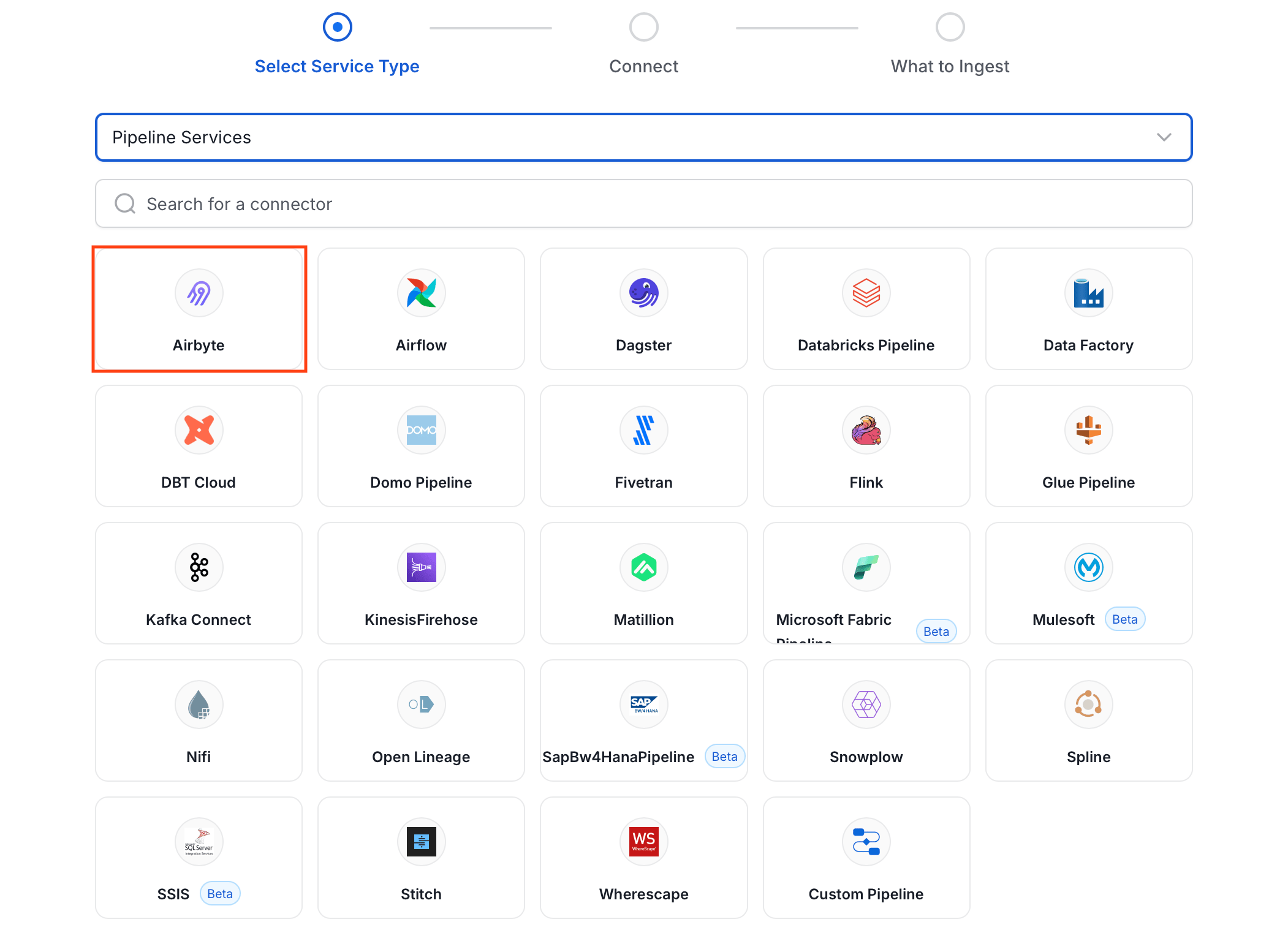The image size is (1288, 941).
Task: Click the KinesisFirehose label
Action: (421, 619)
